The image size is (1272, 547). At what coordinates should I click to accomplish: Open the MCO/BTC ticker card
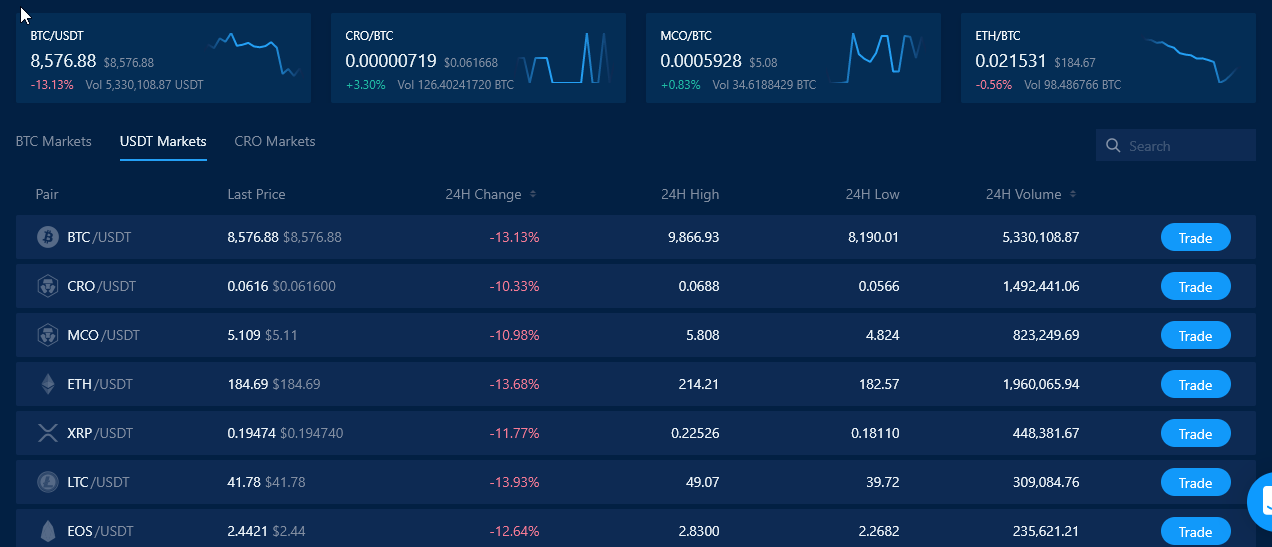(x=793, y=58)
